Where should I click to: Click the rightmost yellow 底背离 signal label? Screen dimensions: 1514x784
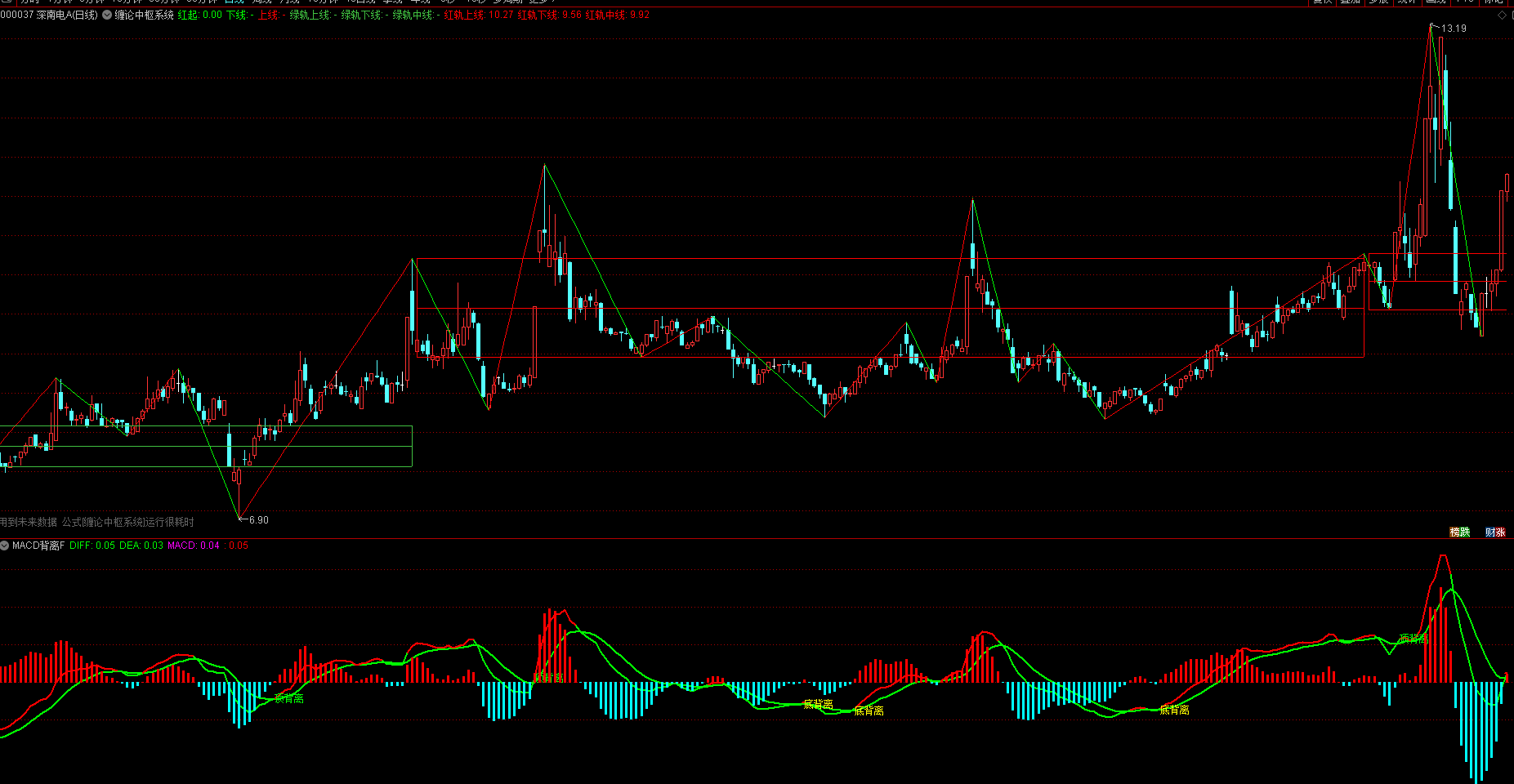(1174, 710)
